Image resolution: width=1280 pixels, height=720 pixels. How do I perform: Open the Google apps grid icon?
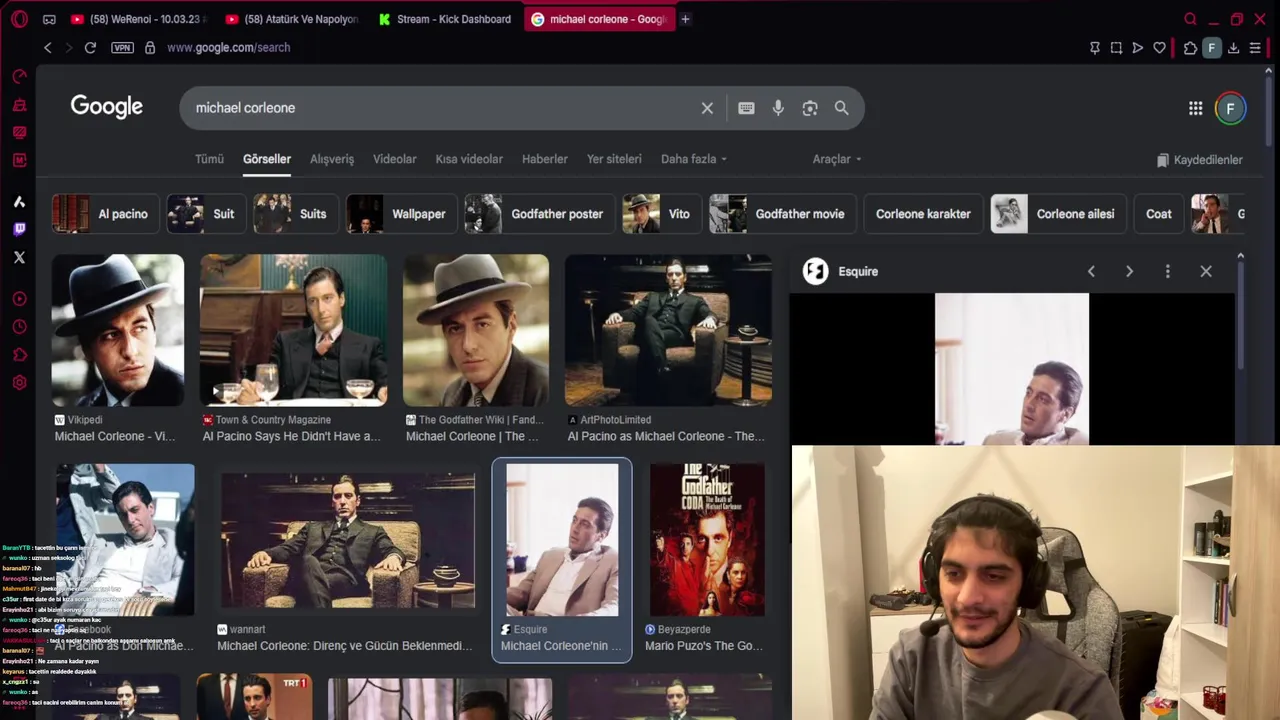pyautogui.click(x=1195, y=108)
